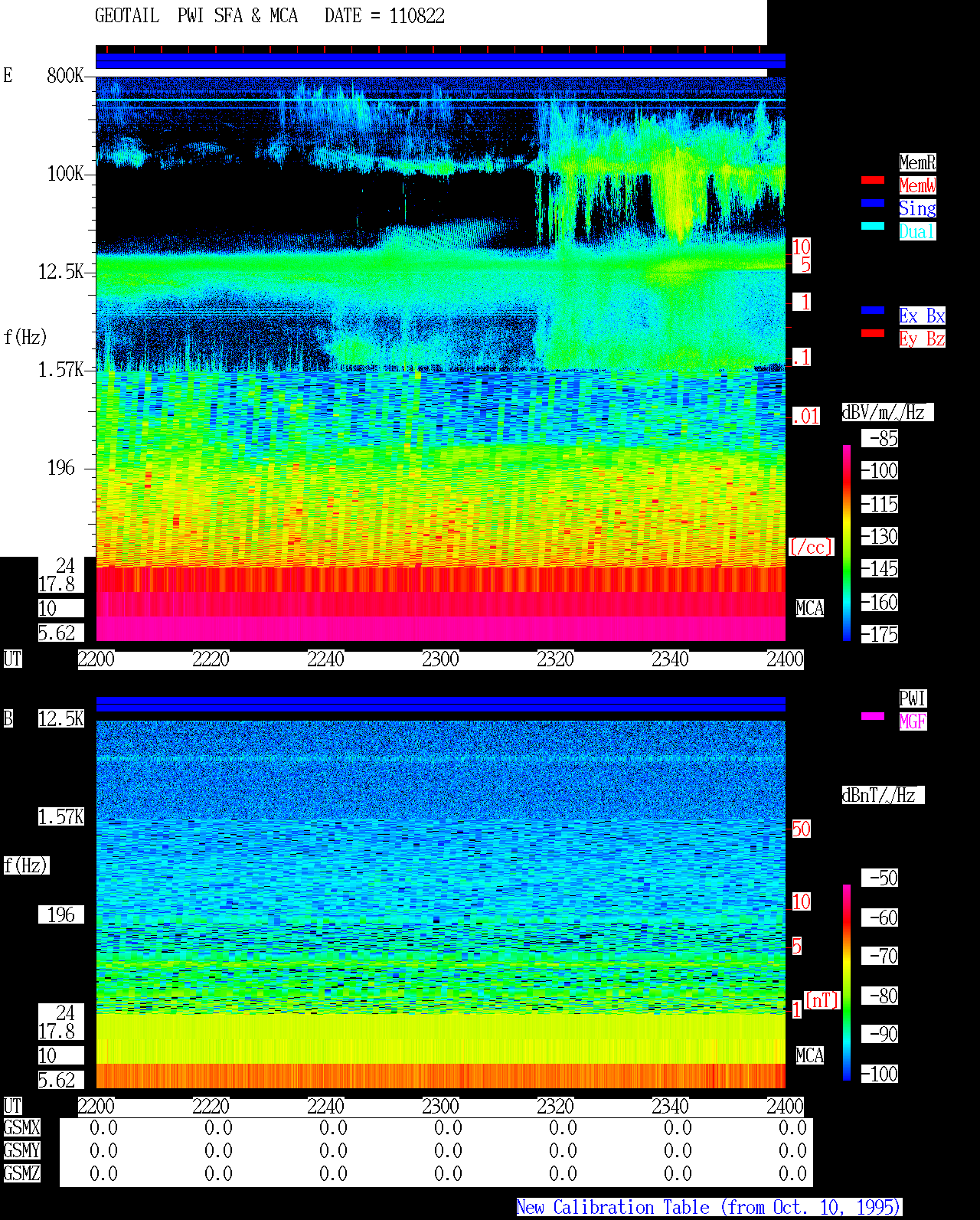Click the electric MCA label

tap(810, 609)
